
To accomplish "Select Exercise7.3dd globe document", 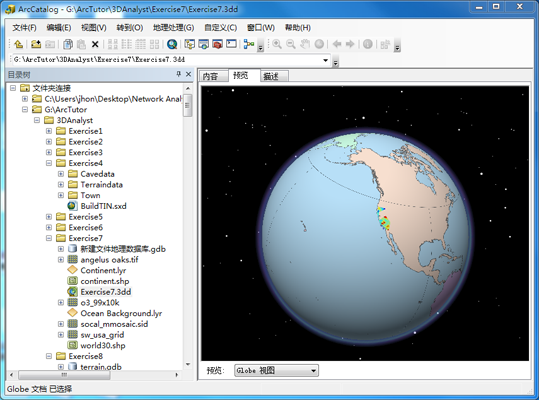I will (x=106, y=292).
